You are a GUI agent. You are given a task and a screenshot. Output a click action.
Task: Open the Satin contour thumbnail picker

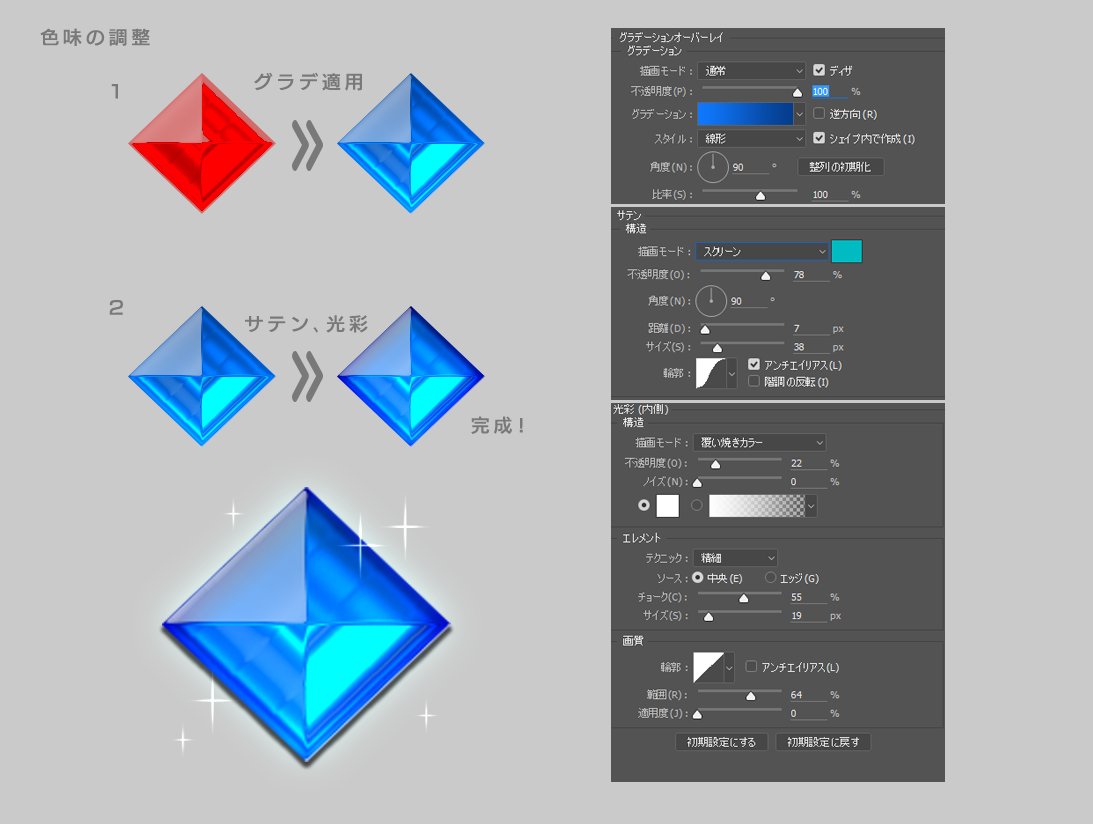(x=712, y=373)
